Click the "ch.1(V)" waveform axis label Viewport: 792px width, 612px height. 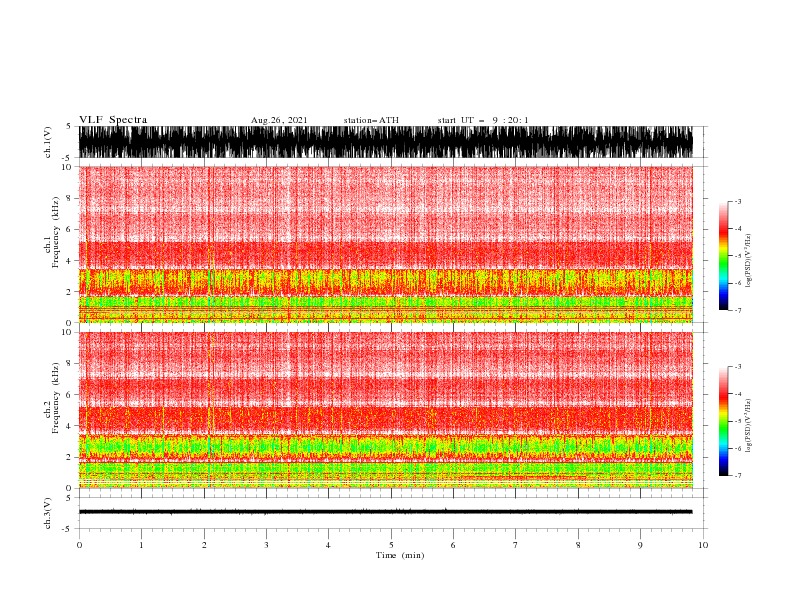pyautogui.click(x=48, y=142)
